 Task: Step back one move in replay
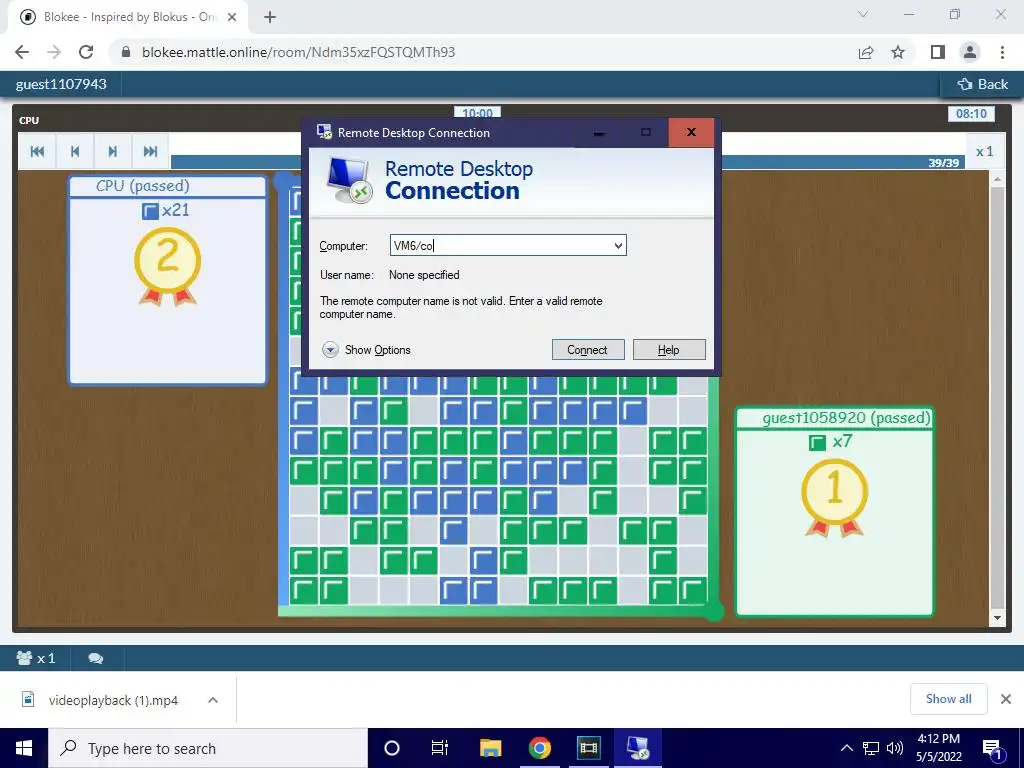75,152
